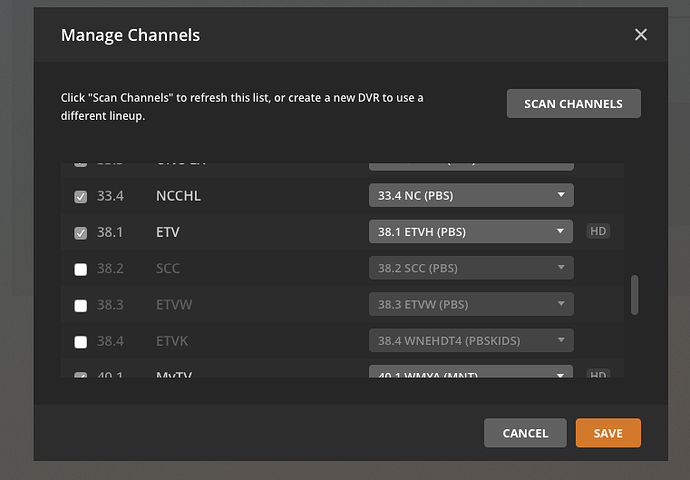Enable channel 38.4 ETVK
The height and width of the screenshot is (480, 690).
[x=81, y=341]
